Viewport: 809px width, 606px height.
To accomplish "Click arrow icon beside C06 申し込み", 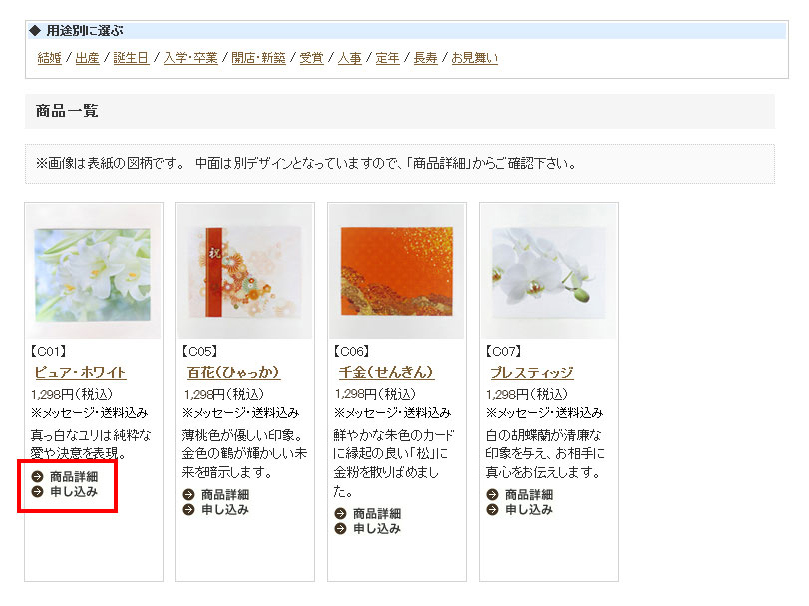I will (x=340, y=528).
